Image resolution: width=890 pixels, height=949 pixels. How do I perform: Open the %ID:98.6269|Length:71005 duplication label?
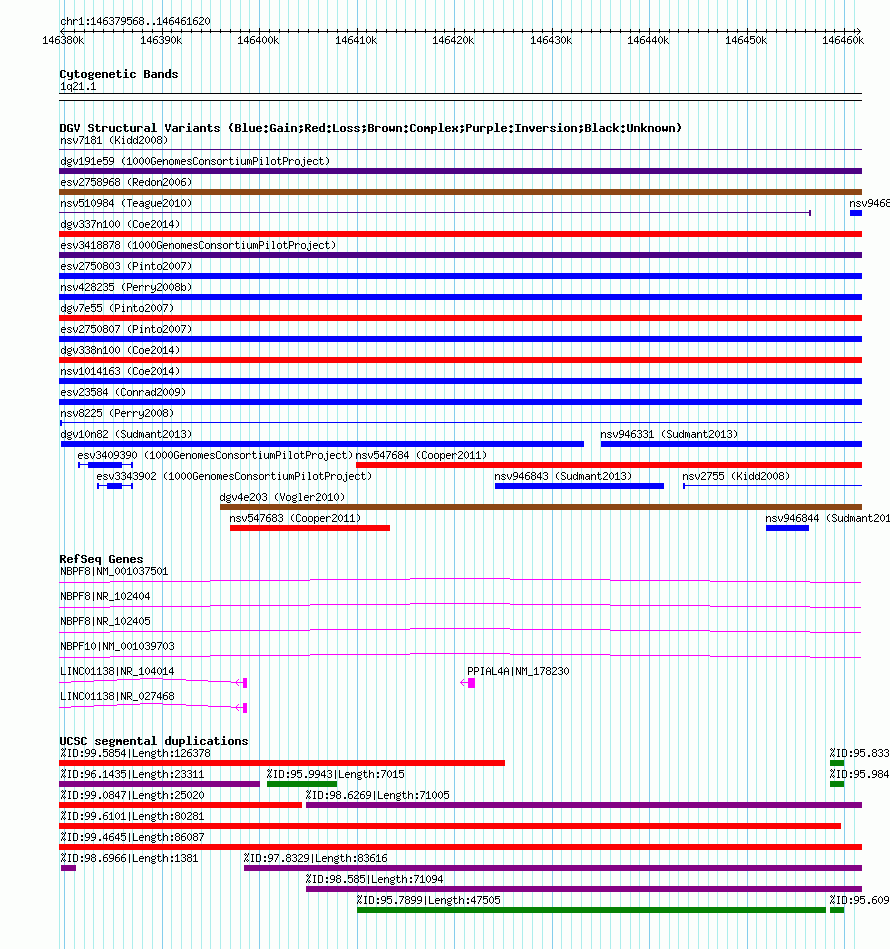pos(378,795)
